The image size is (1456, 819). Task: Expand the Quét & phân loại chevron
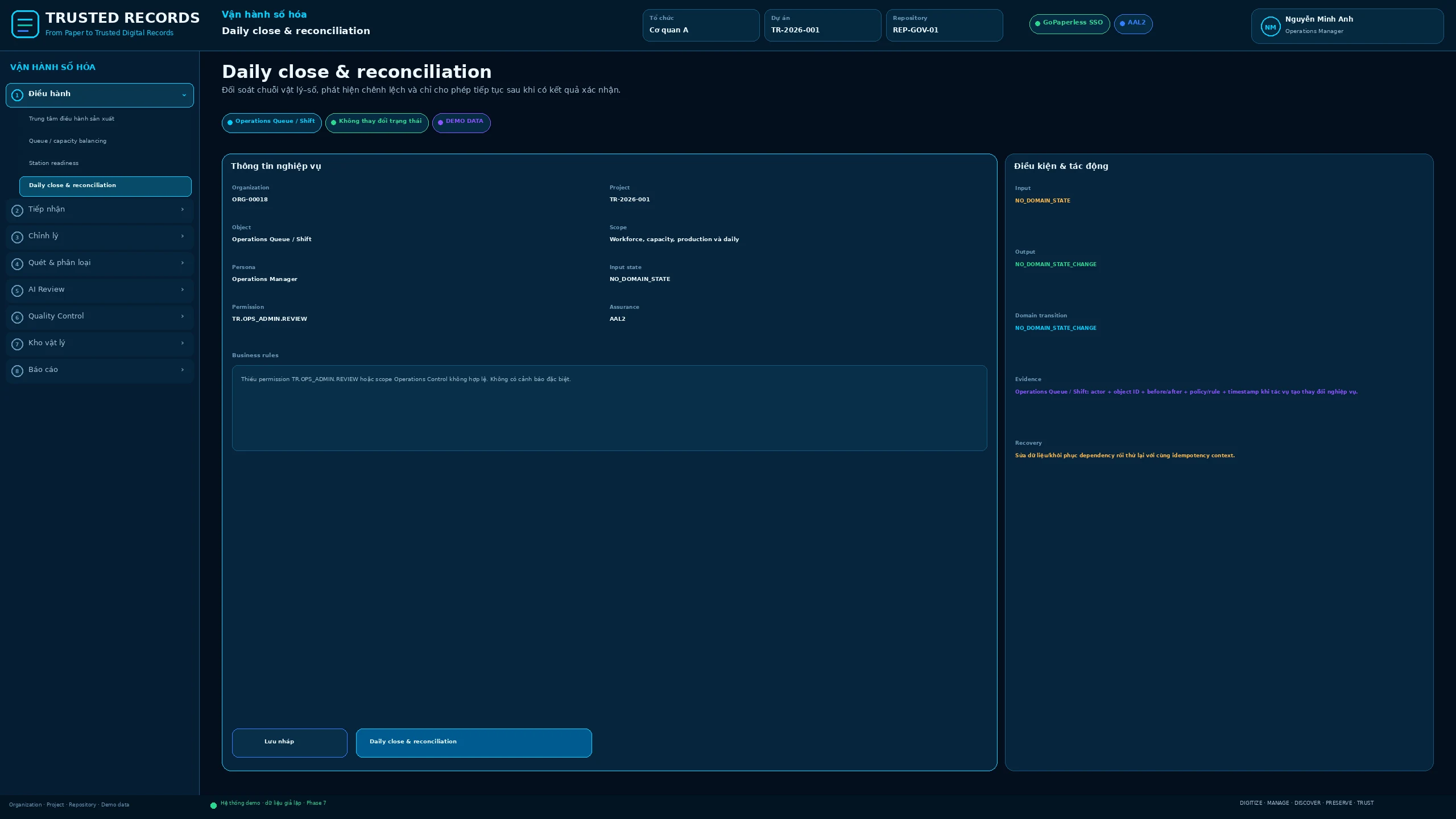[183, 263]
